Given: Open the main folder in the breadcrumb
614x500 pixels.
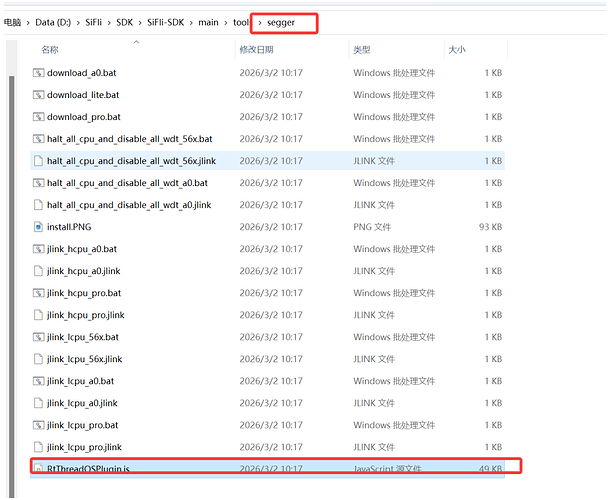Looking at the screenshot, I should pos(208,22).
